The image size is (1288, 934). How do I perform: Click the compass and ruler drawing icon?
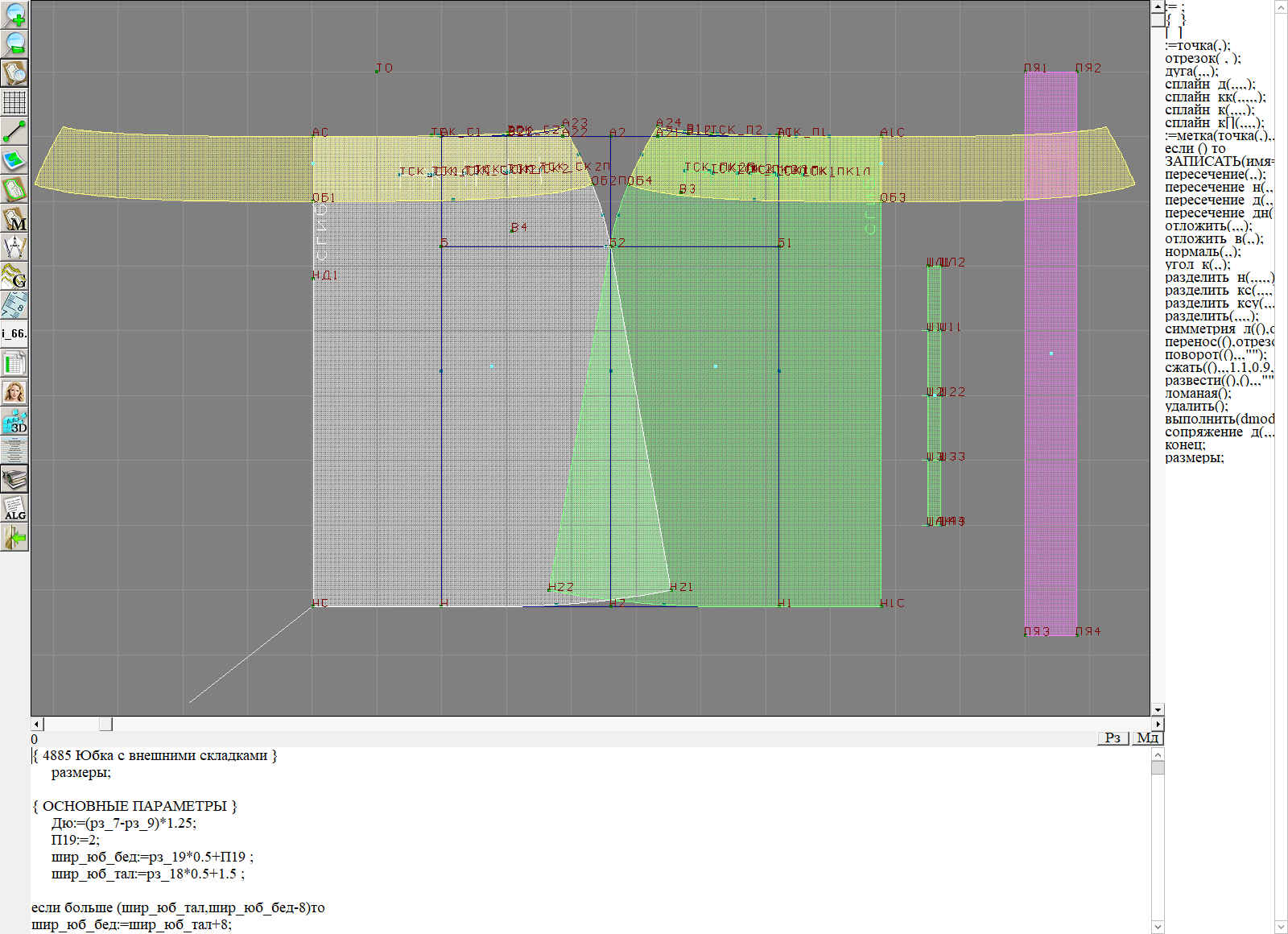pos(14,247)
